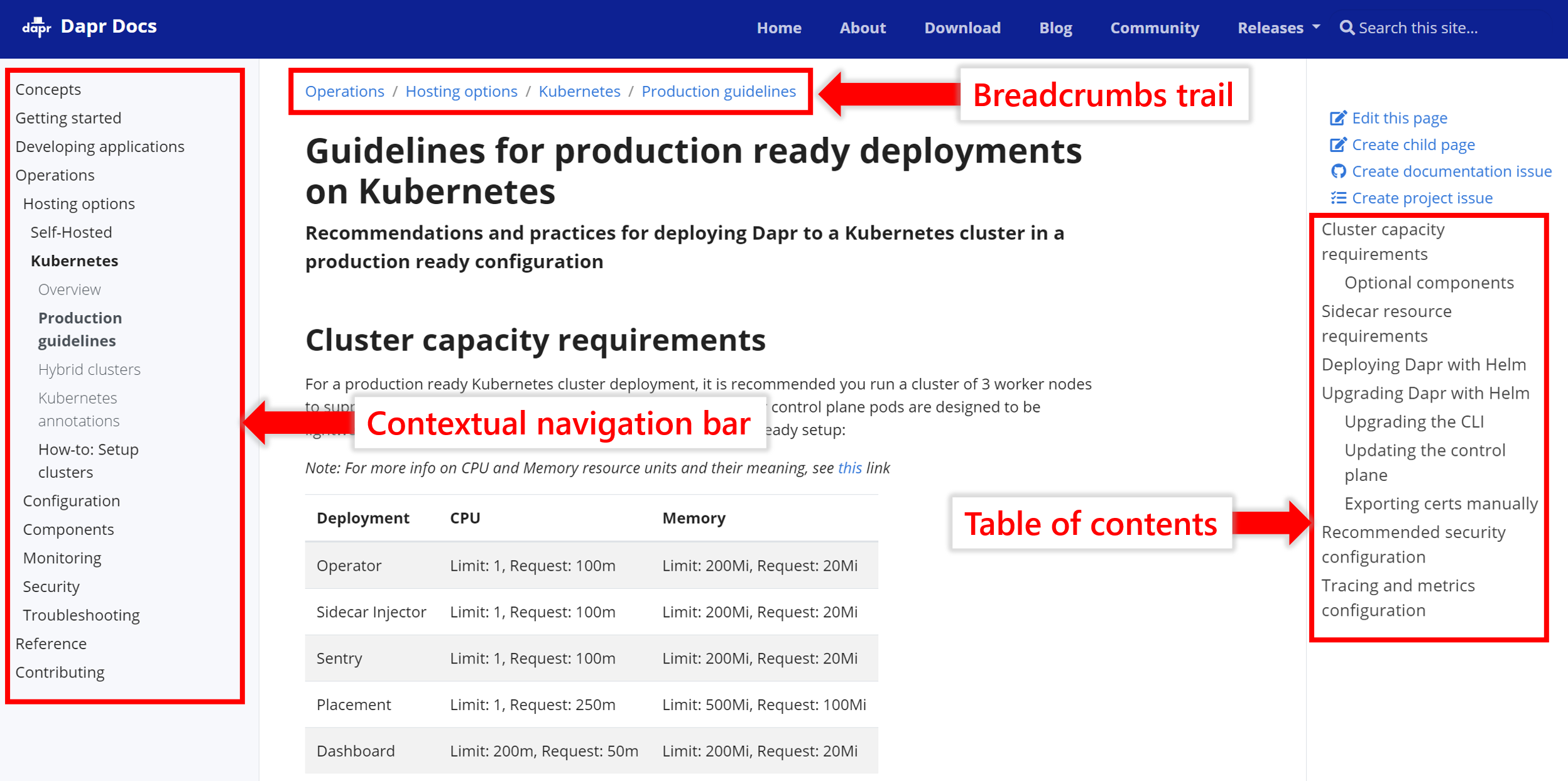Click the search magnifier icon

click(x=1346, y=28)
